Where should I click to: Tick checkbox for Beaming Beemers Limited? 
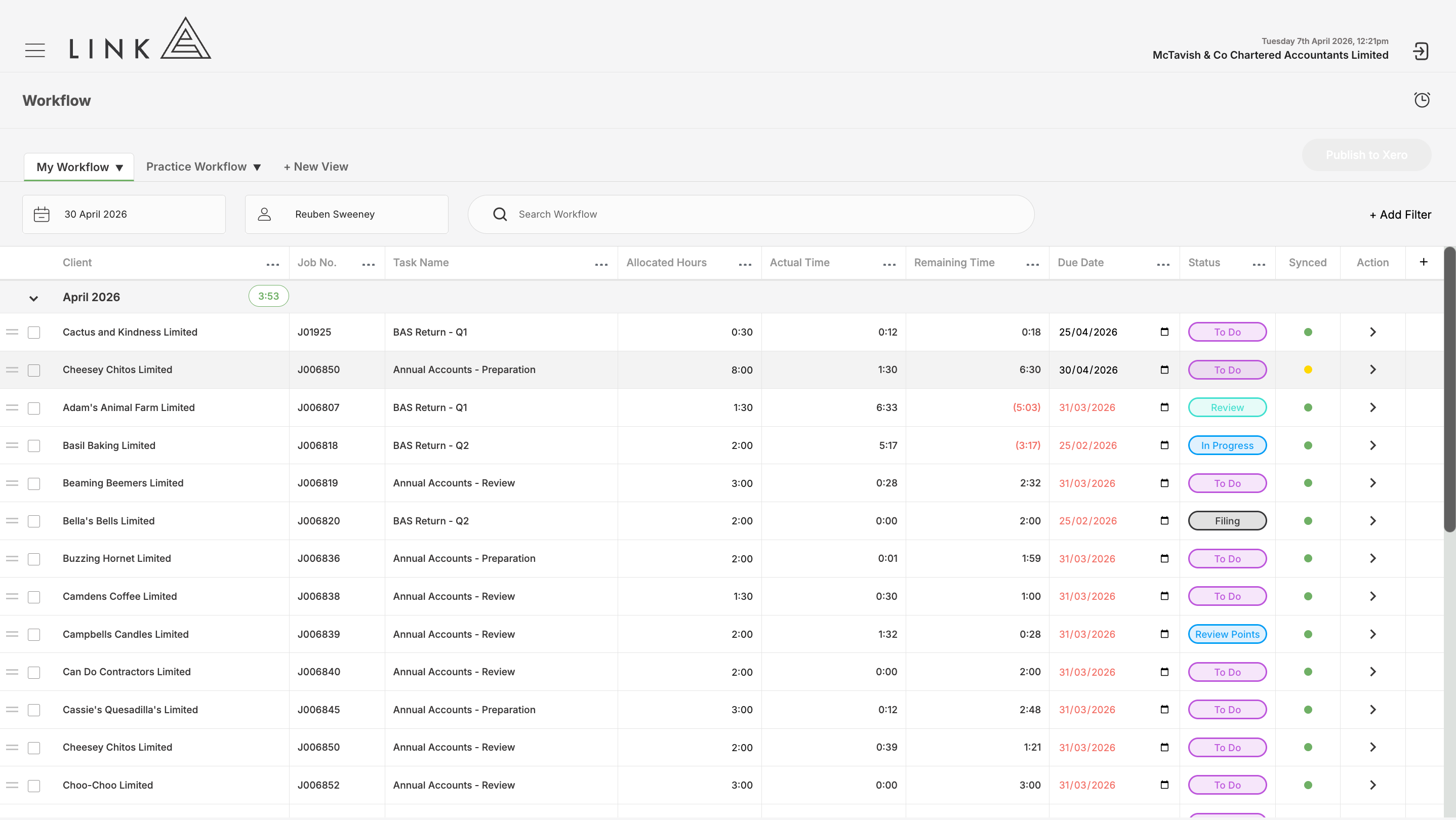pyautogui.click(x=34, y=484)
